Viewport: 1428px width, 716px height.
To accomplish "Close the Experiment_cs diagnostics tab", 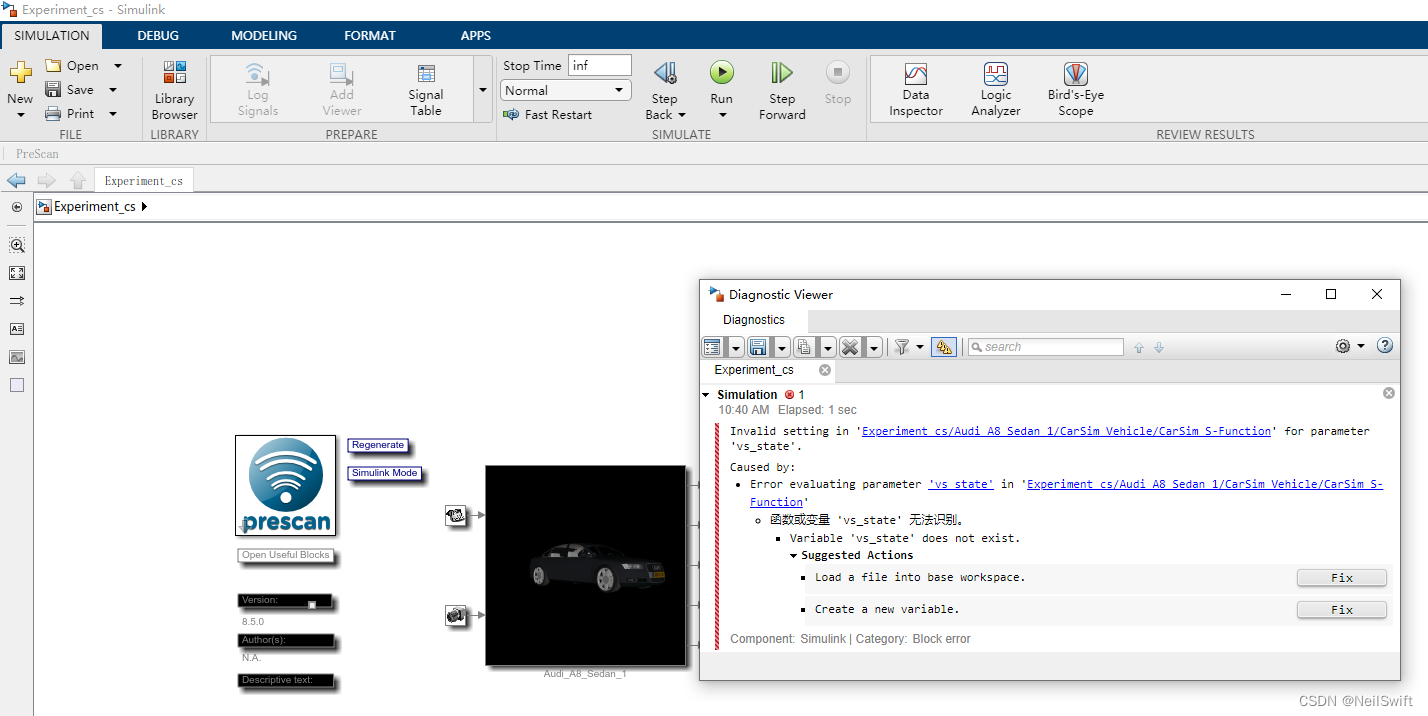I will tap(825, 370).
